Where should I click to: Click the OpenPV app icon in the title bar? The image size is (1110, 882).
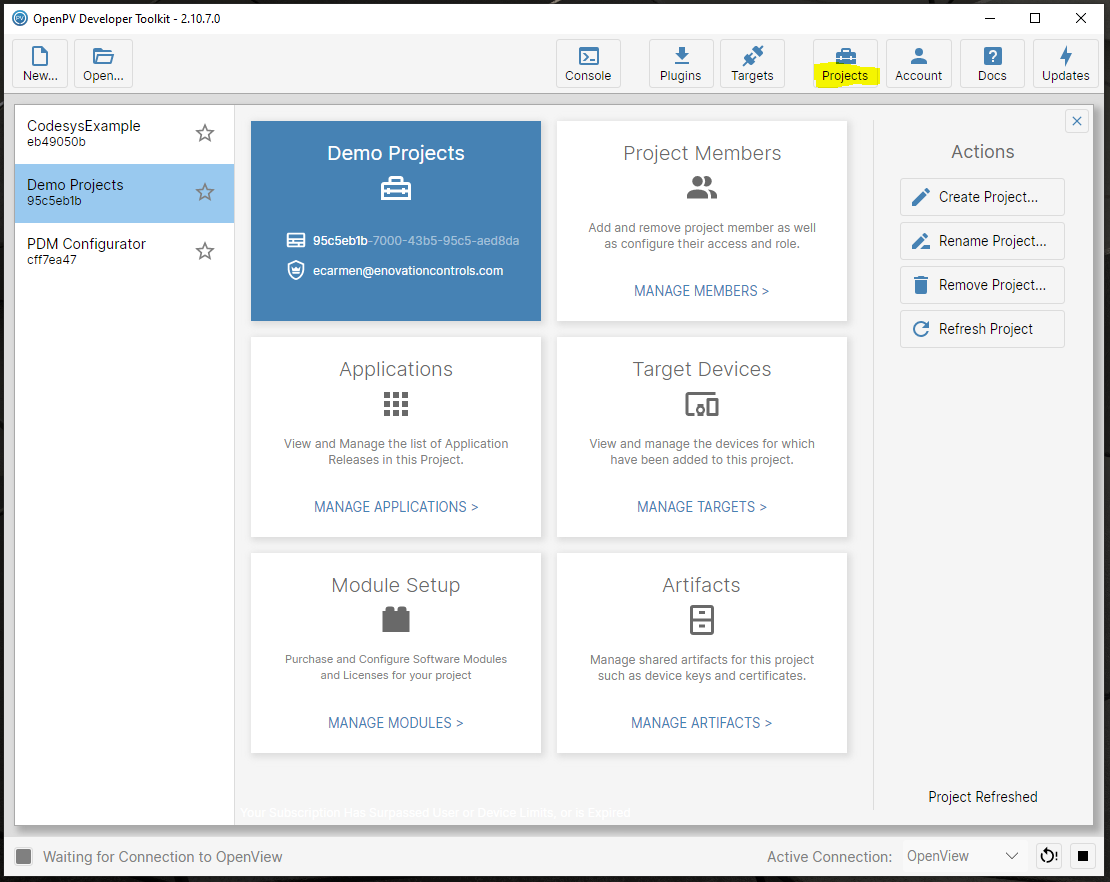[20, 18]
